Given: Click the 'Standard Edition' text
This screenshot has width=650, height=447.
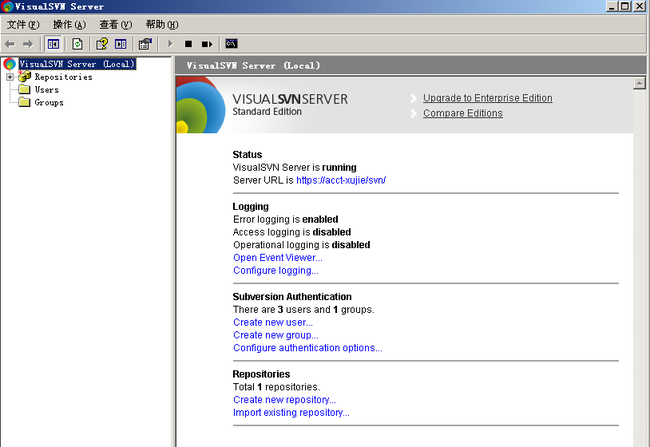Looking at the screenshot, I should (267, 112).
